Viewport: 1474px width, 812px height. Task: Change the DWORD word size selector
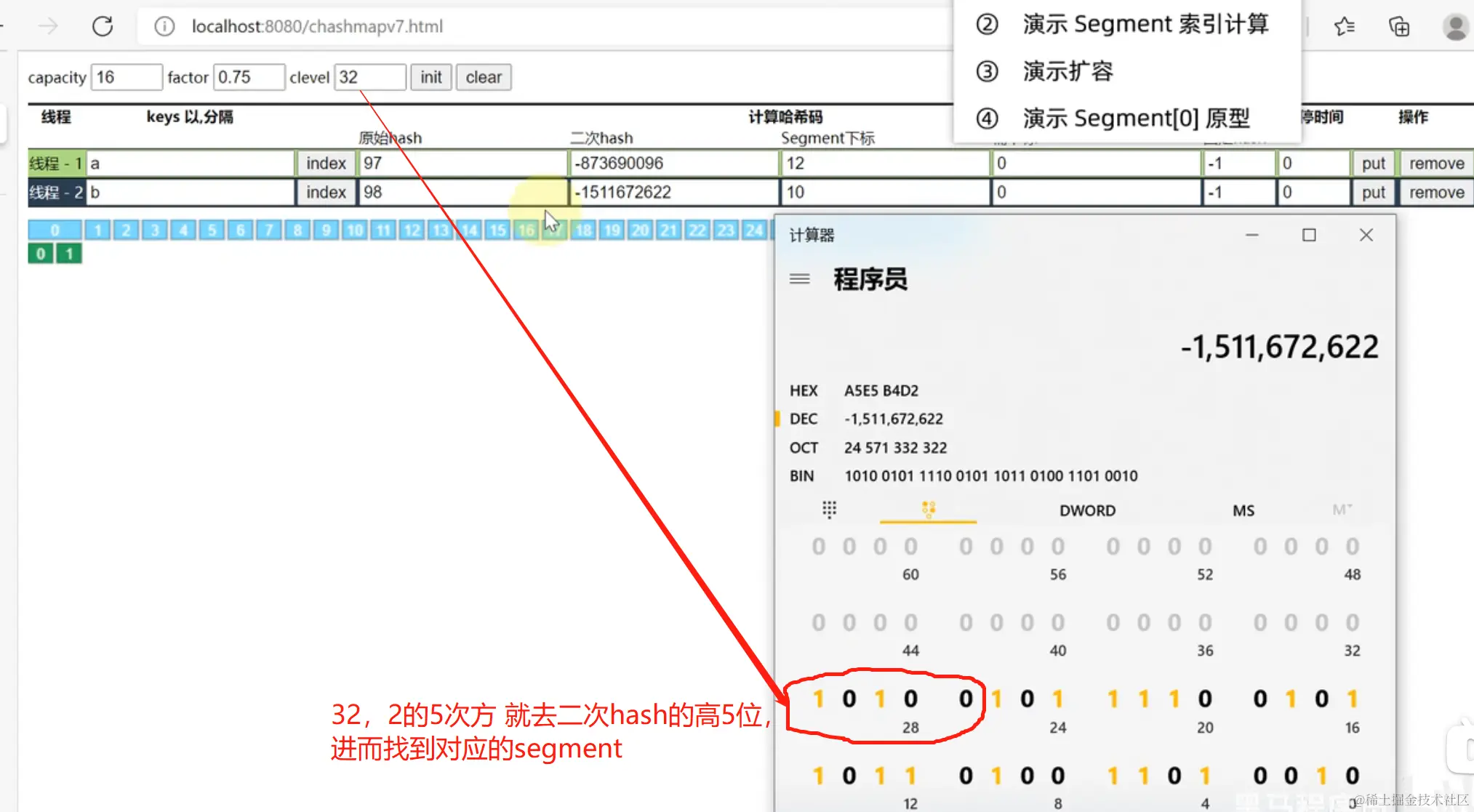1086,510
